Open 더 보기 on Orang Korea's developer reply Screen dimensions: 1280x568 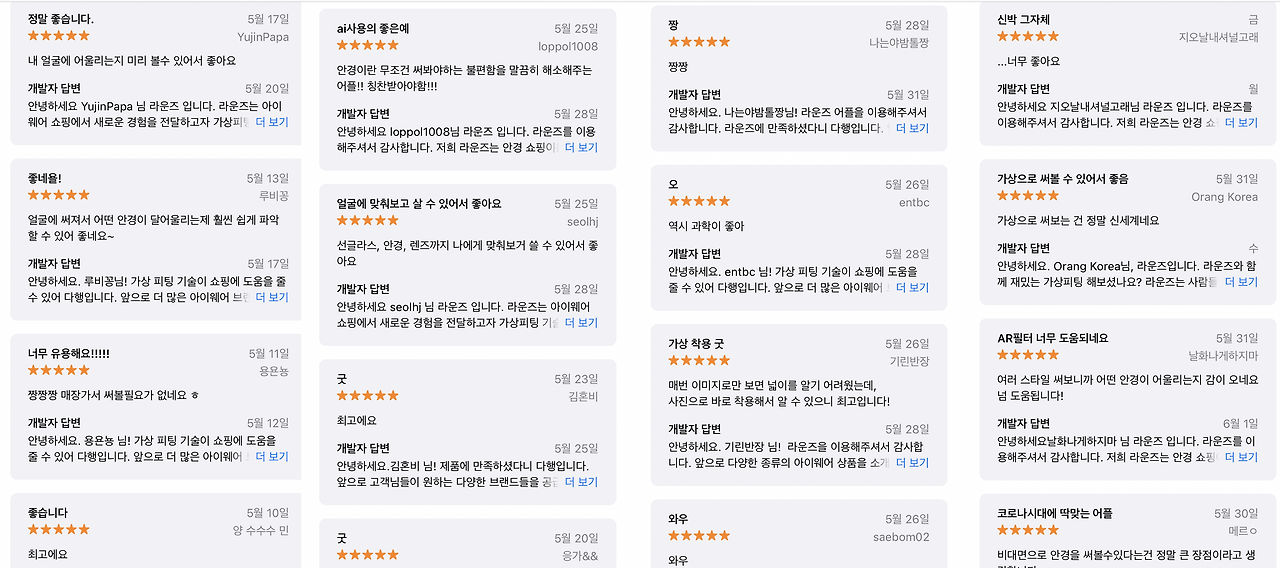tap(1241, 282)
